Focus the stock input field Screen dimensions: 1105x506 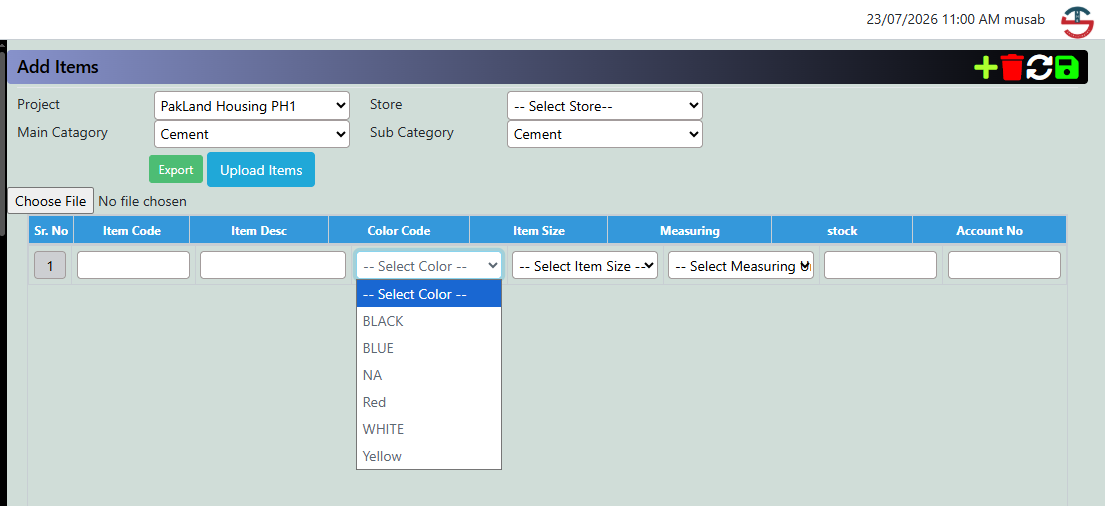880,265
